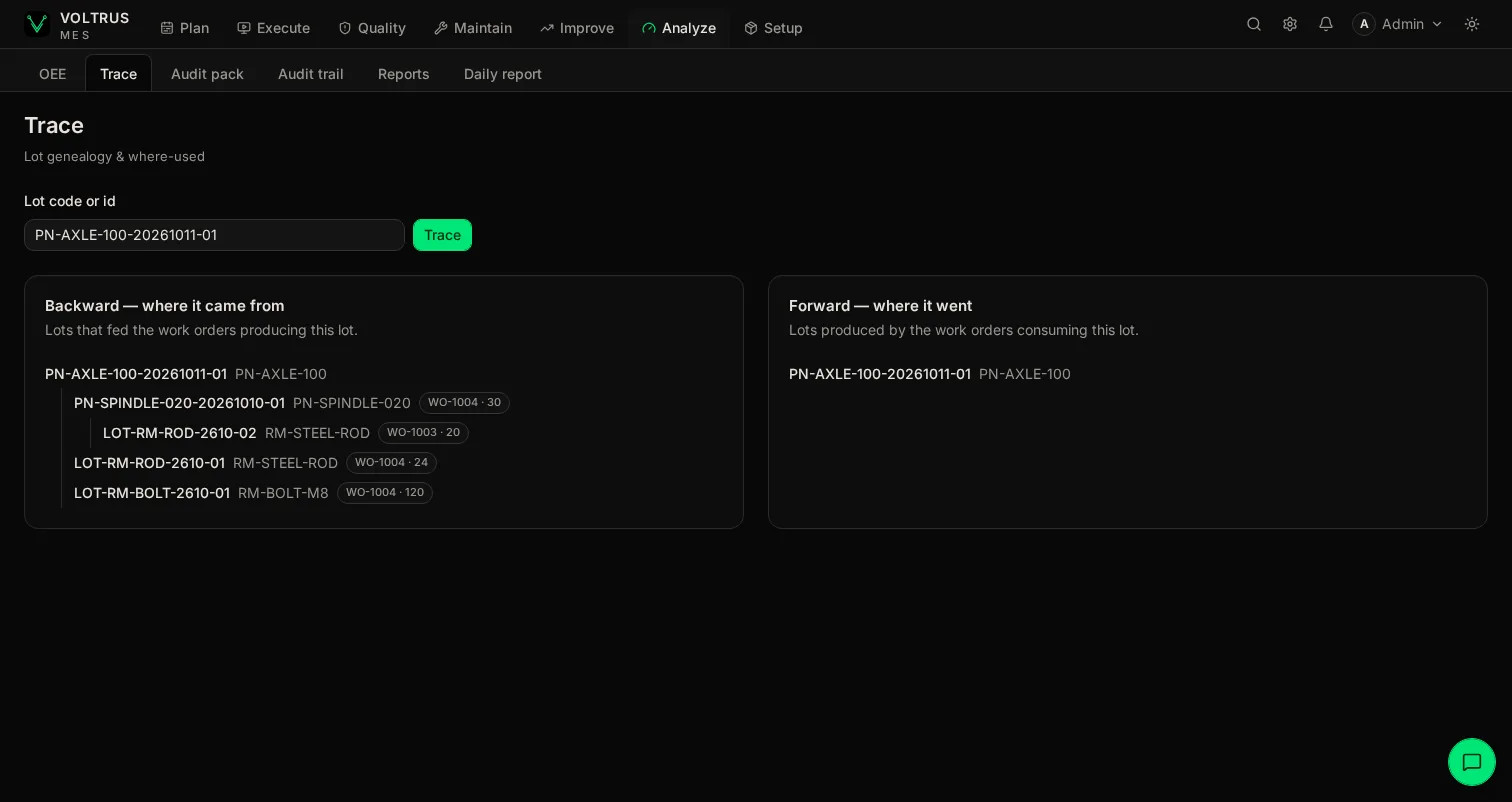Viewport: 1512px width, 802px height.
Task: Click the WO-1004 · 120 badge
Action: click(x=385, y=493)
